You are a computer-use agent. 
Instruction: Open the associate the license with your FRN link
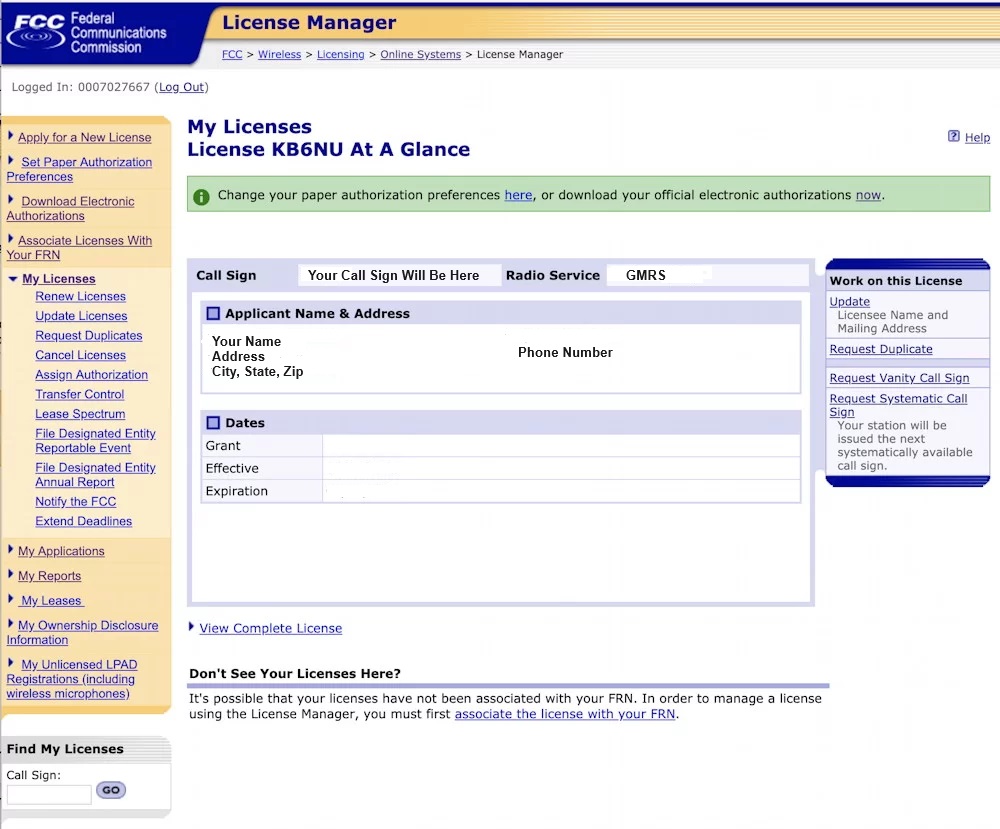pos(565,714)
